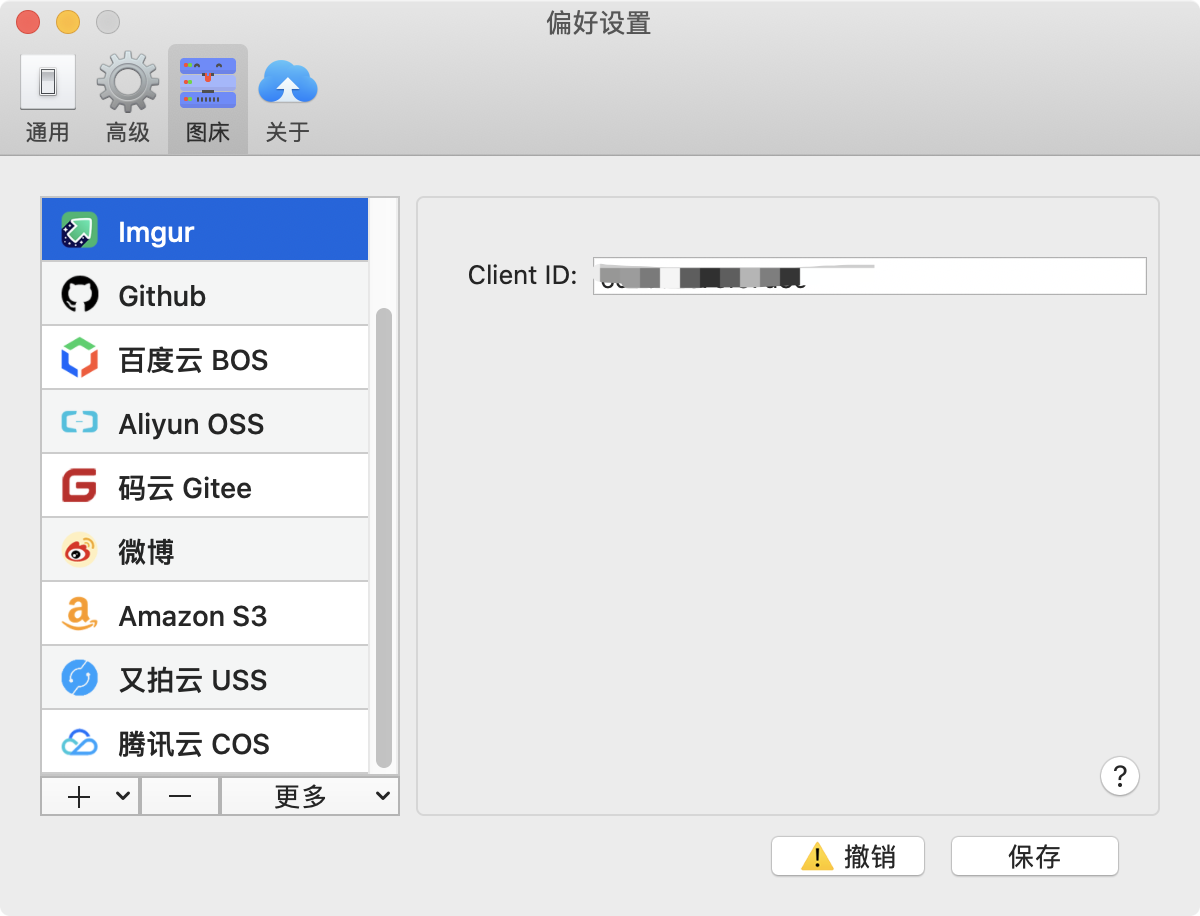The height and width of the screenshot is (916, 1200).
Task: Expand the 更多 more dropdown
Action: [310, 796]
